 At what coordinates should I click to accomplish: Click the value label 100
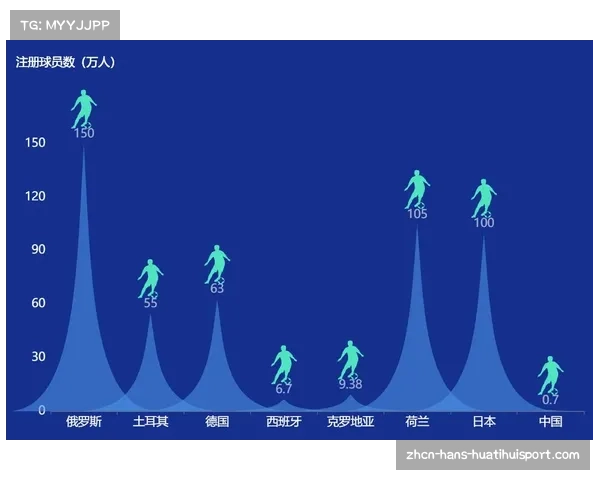pos(484,223)
